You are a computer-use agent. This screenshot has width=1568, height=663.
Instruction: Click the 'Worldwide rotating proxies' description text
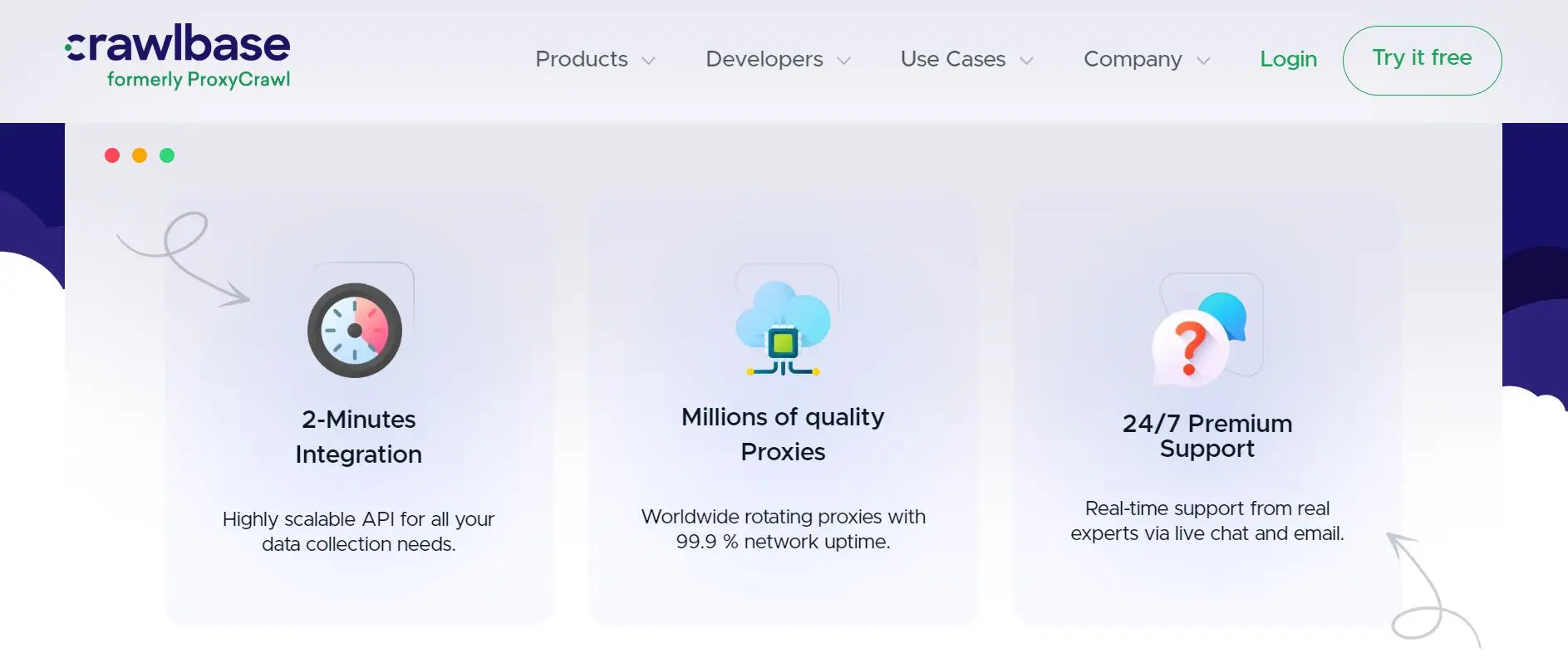point(783,529)
